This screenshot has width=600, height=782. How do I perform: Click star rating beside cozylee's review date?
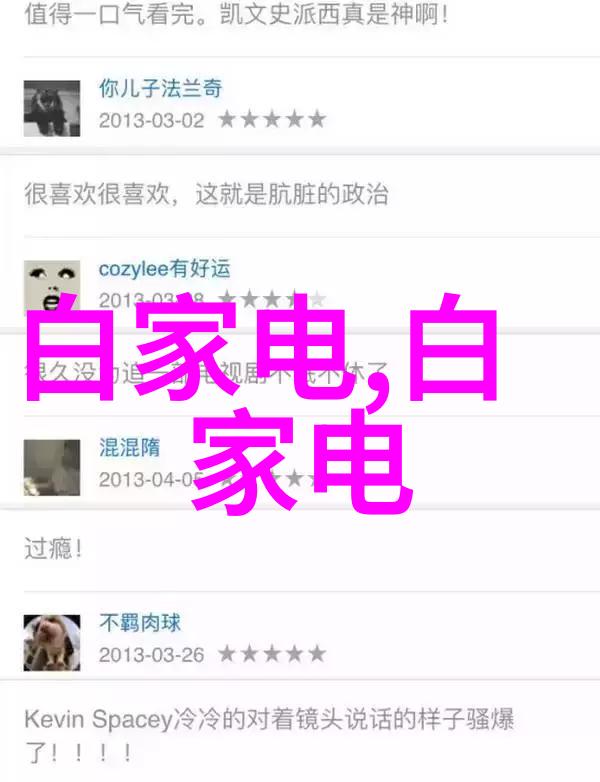(x=272, y=299)
